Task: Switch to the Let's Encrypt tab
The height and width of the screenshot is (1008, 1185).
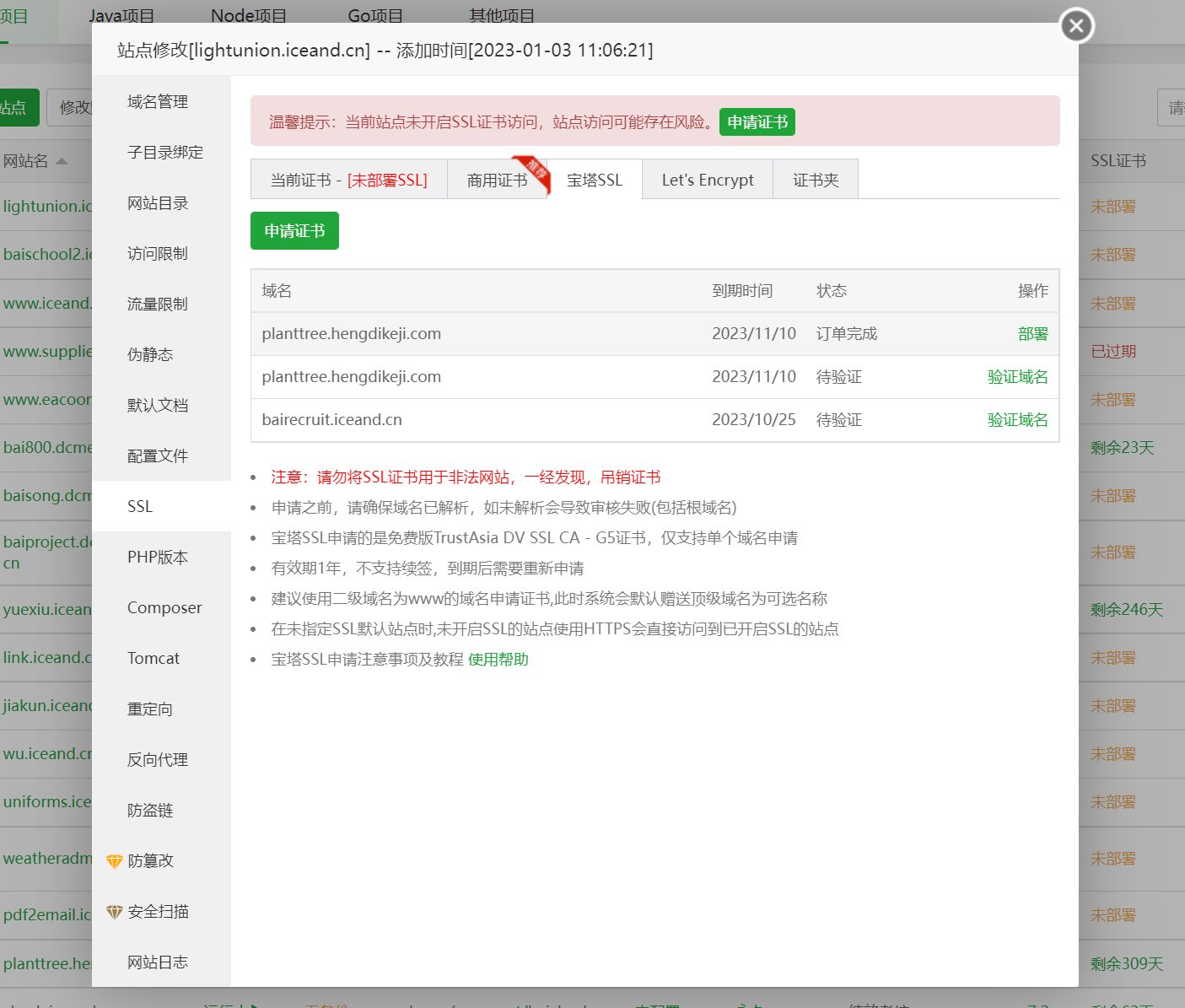Action: pos(707,180)
